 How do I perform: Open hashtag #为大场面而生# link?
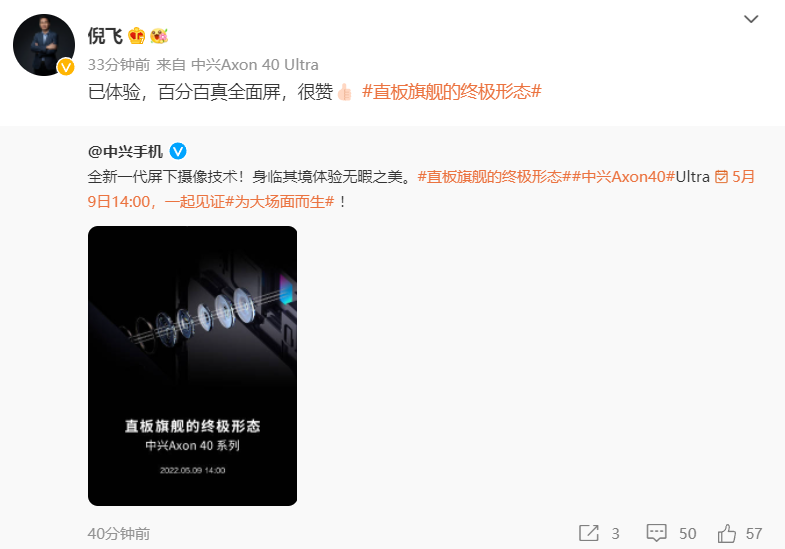tap(280, 202)
